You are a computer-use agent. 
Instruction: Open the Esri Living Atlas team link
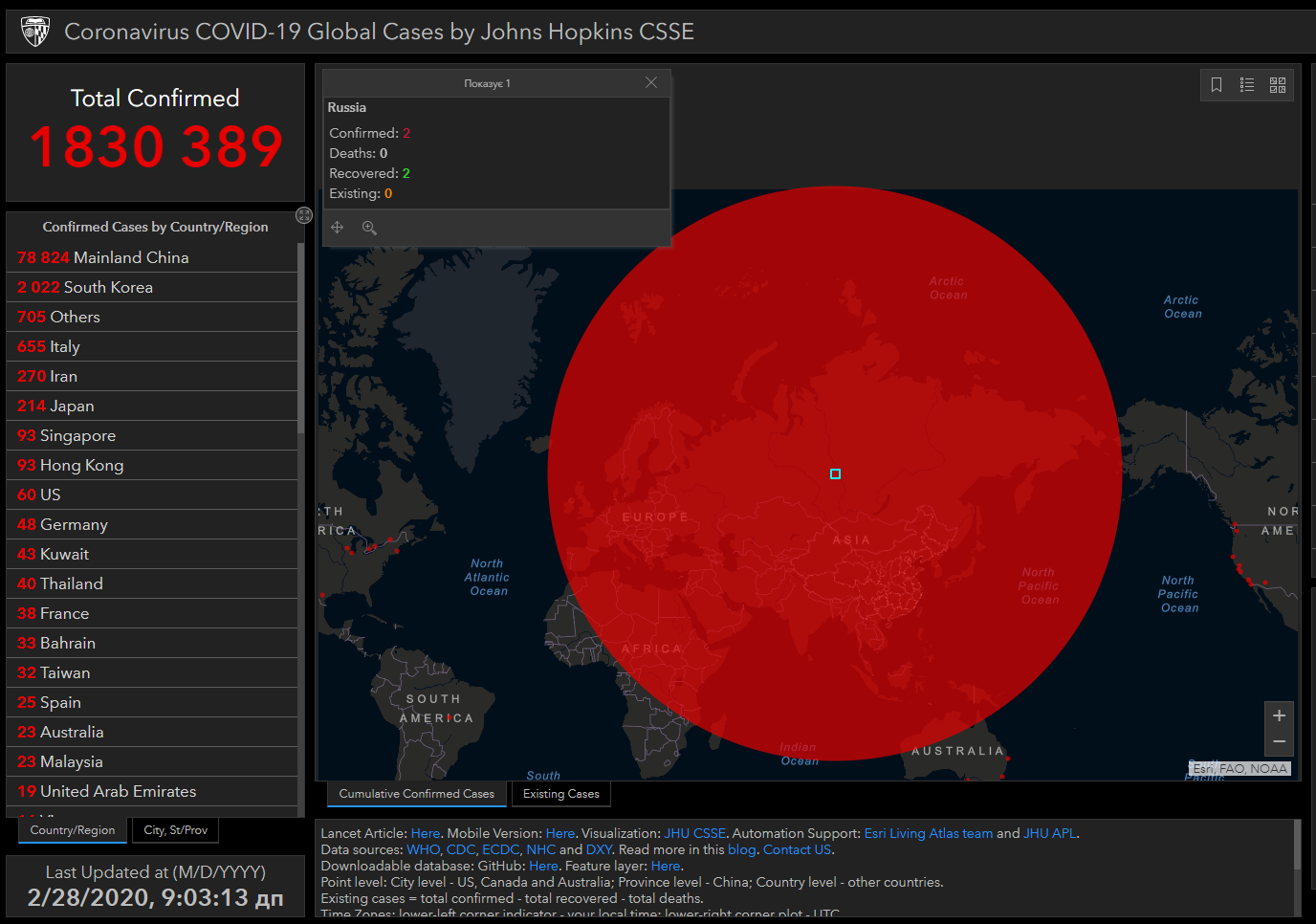(x=929, y=833)
